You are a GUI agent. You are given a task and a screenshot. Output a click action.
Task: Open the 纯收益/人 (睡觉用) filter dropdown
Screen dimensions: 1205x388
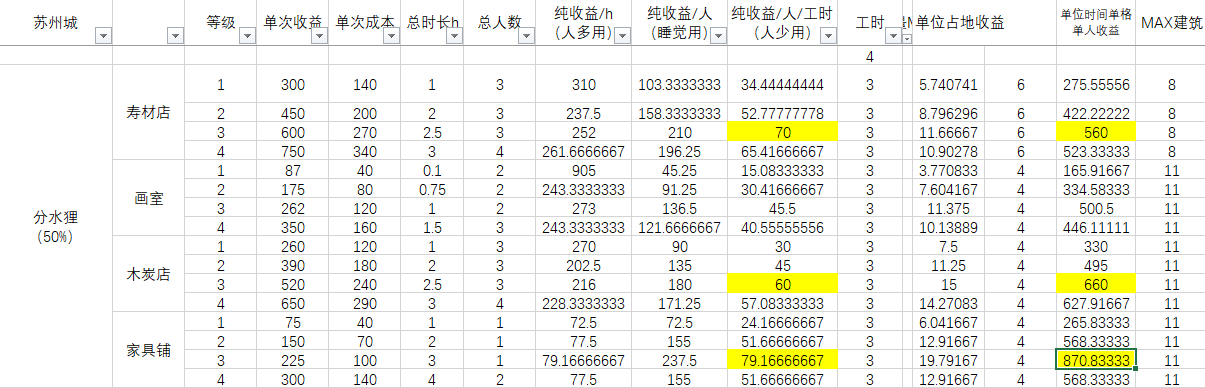(719, 37)
